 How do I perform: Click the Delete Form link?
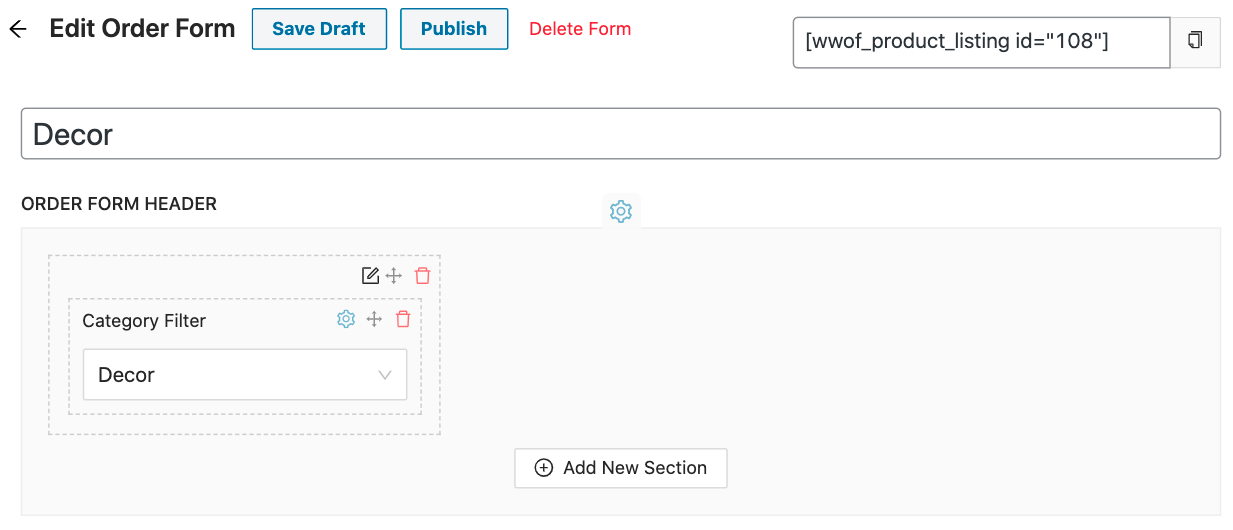pos(580,29)
